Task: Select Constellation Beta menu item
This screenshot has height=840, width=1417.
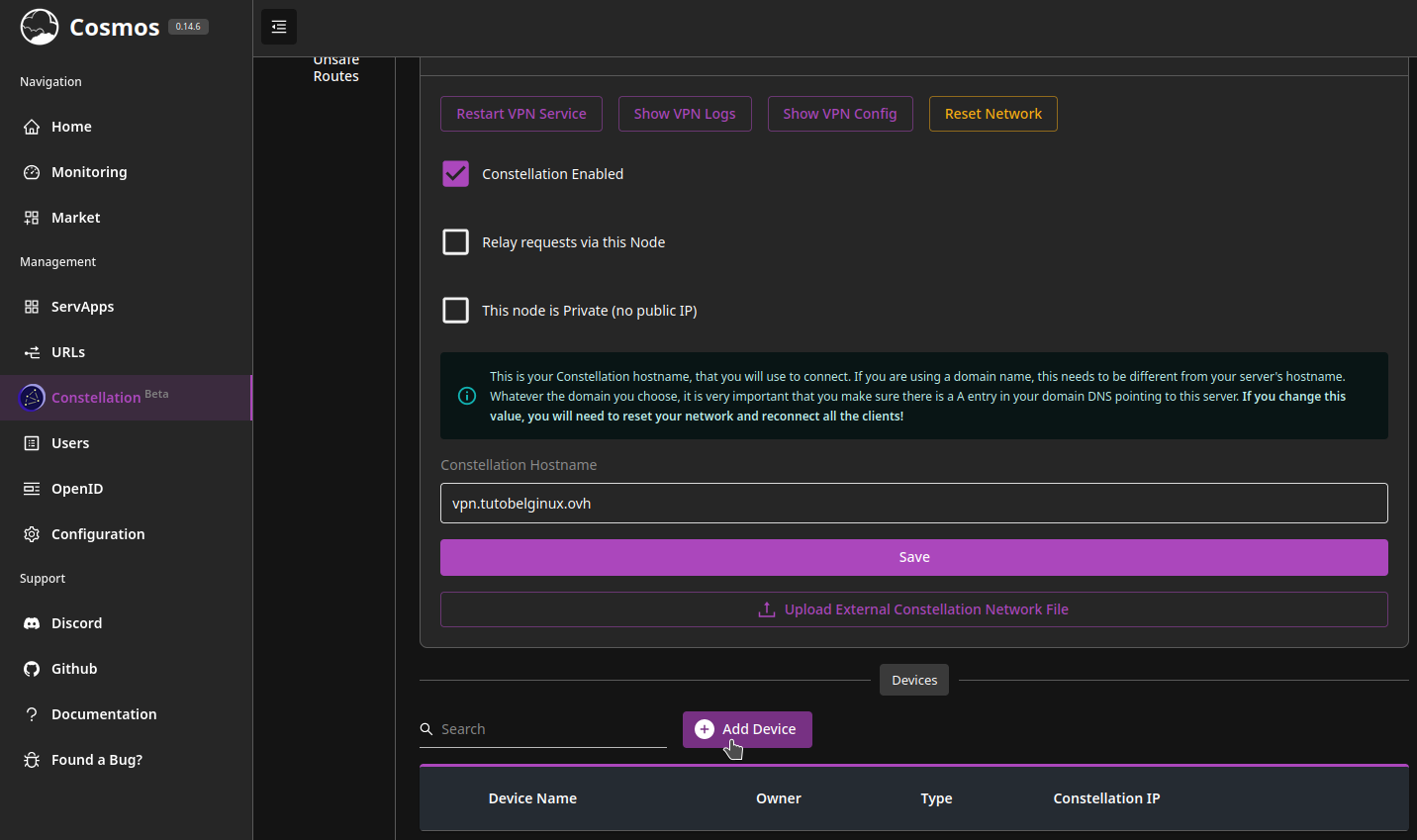Action: [x=126, y=398]
